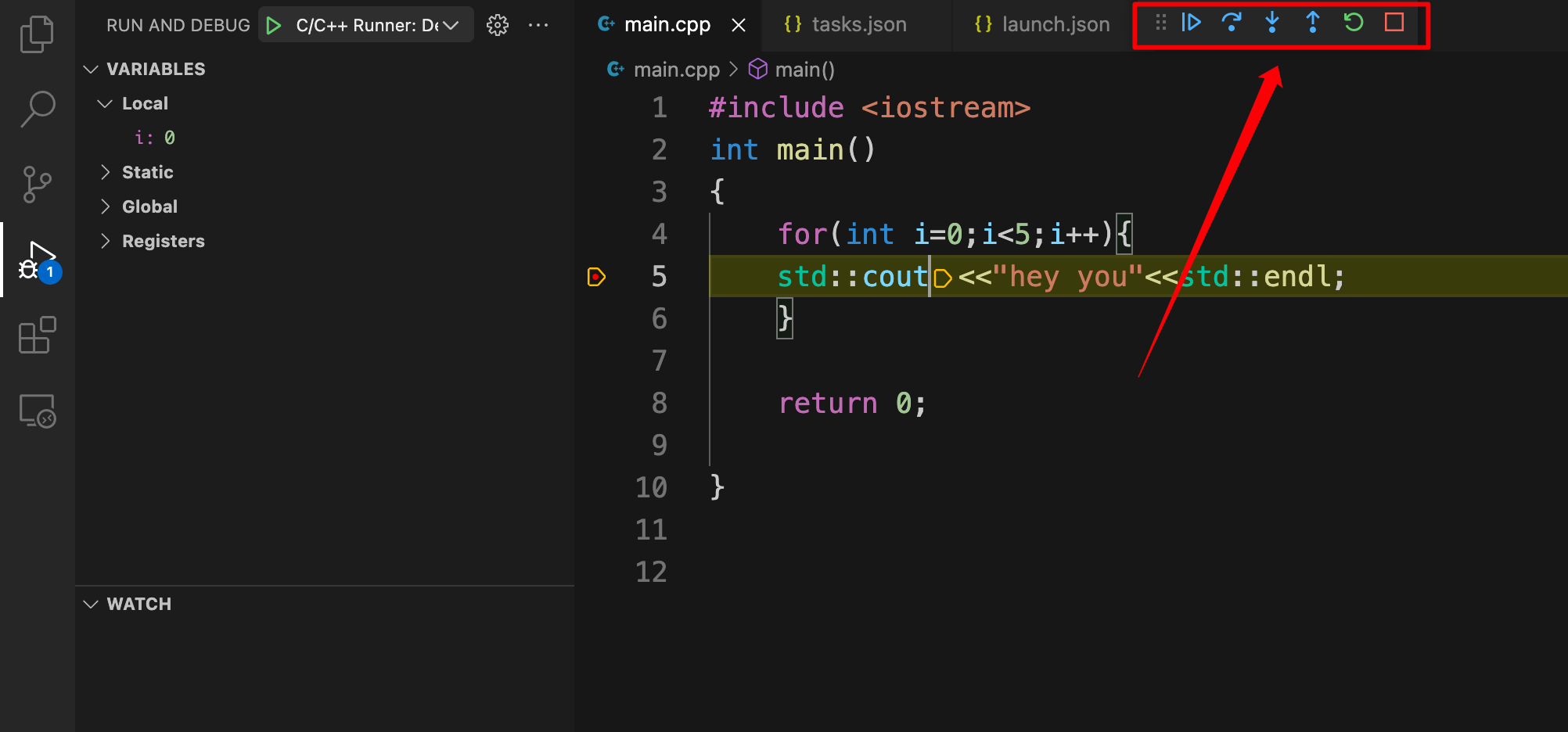Select local variable i: 0

(x=155, y=138)
